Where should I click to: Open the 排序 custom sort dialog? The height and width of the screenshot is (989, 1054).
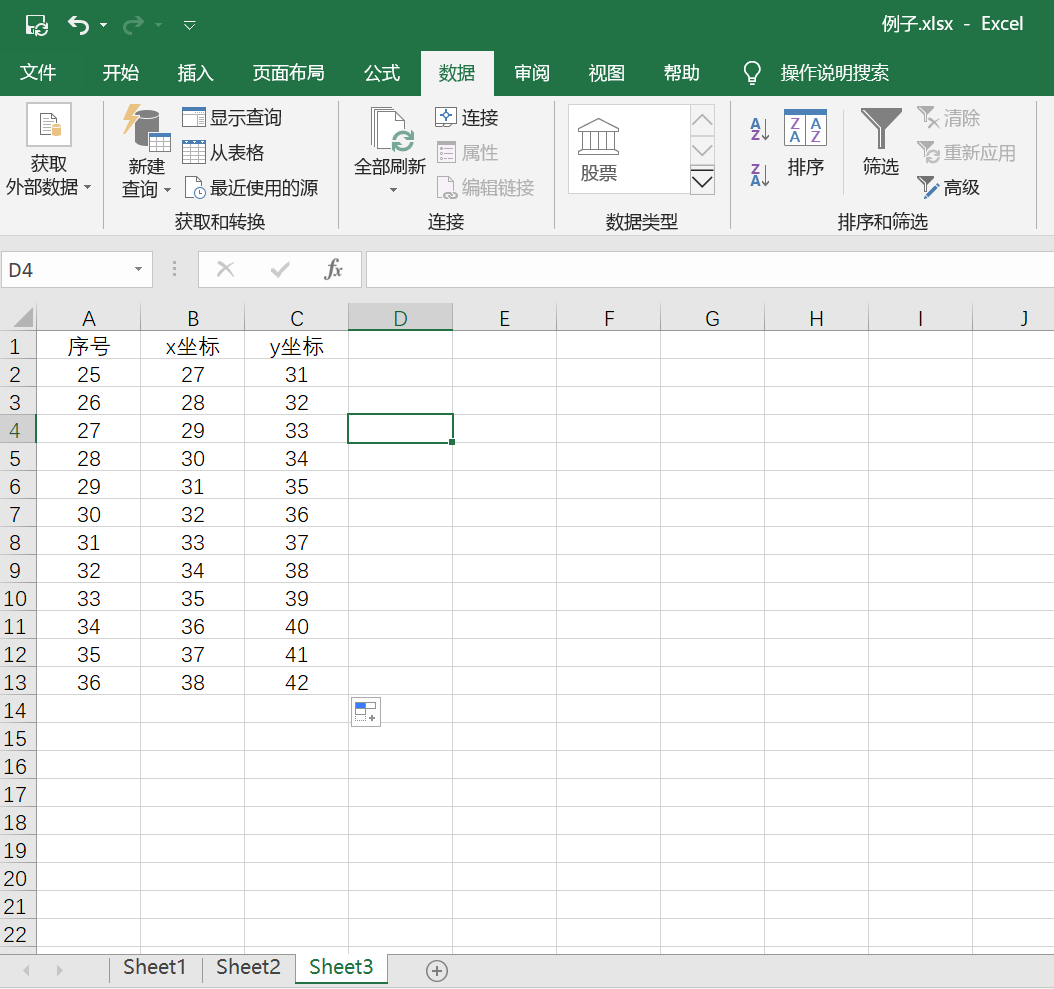pyautogui.click(x=805, y=143)
